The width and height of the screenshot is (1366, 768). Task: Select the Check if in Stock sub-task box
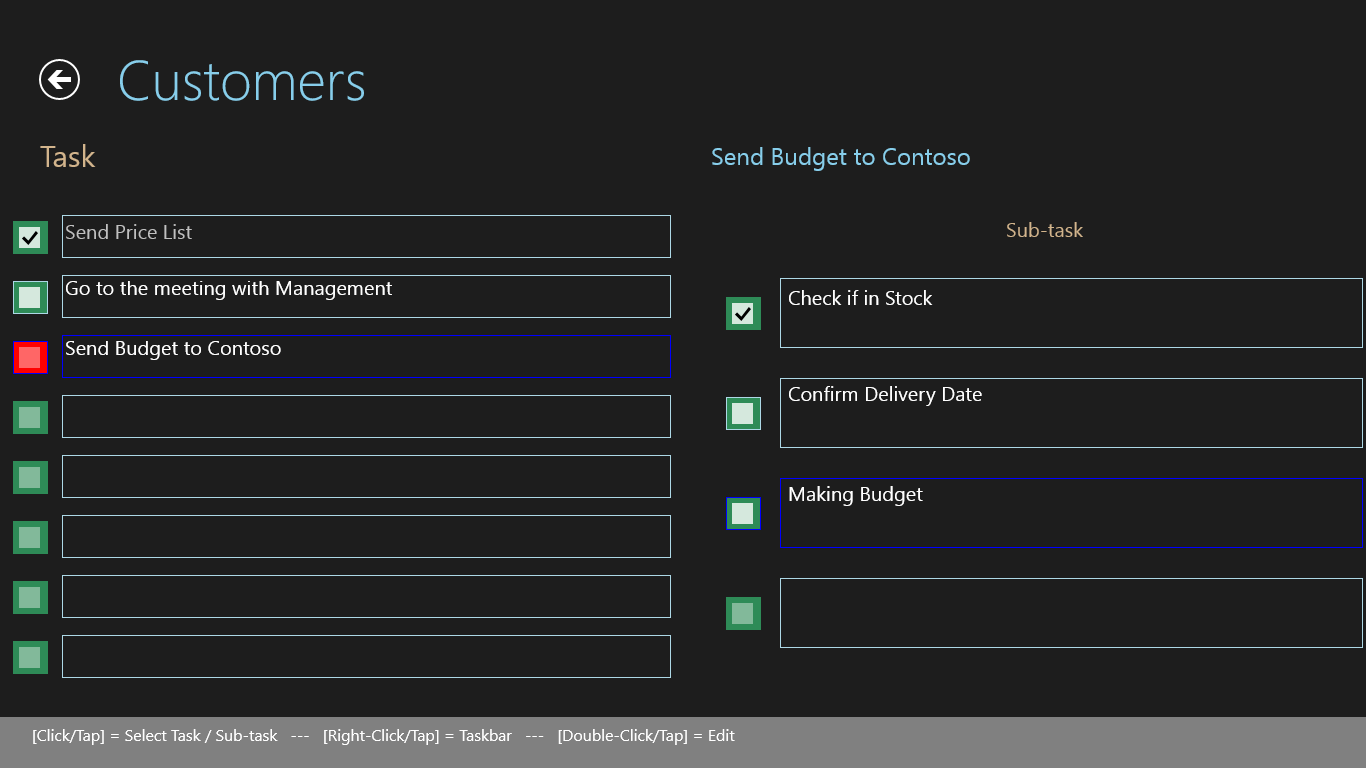click(x=1071, y=313)
